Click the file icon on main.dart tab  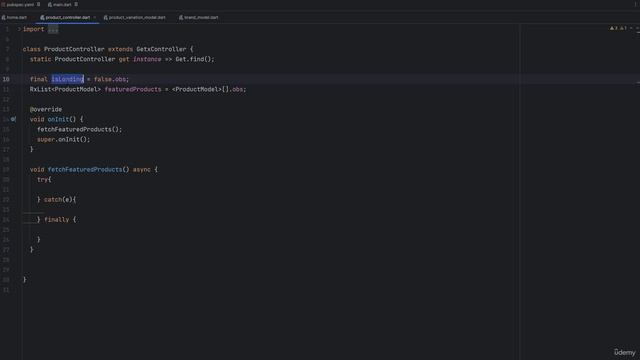pyautogui.click(x=50, y=4)
